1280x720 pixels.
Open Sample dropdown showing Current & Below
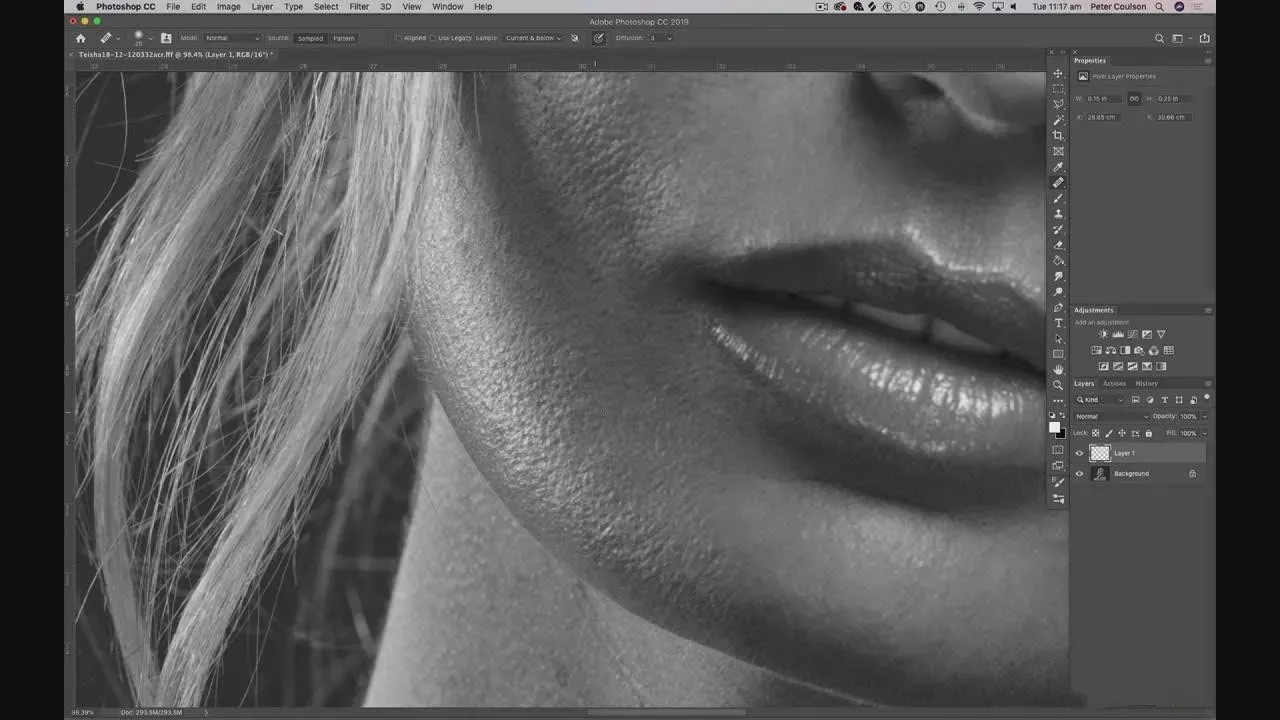532,38
